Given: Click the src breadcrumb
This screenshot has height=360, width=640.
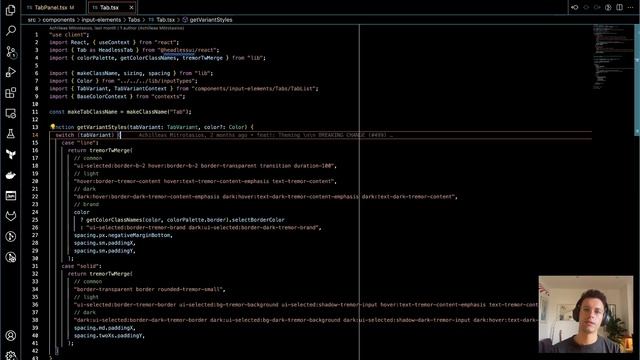Looking at the screenshot, I should click(31, 20).
